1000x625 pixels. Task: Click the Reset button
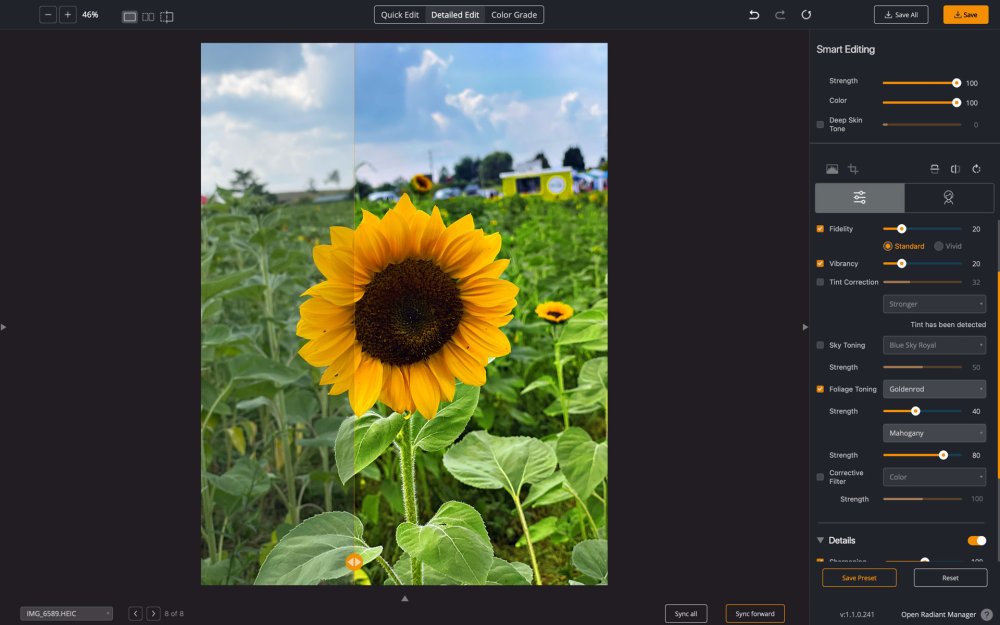point(950,578)
